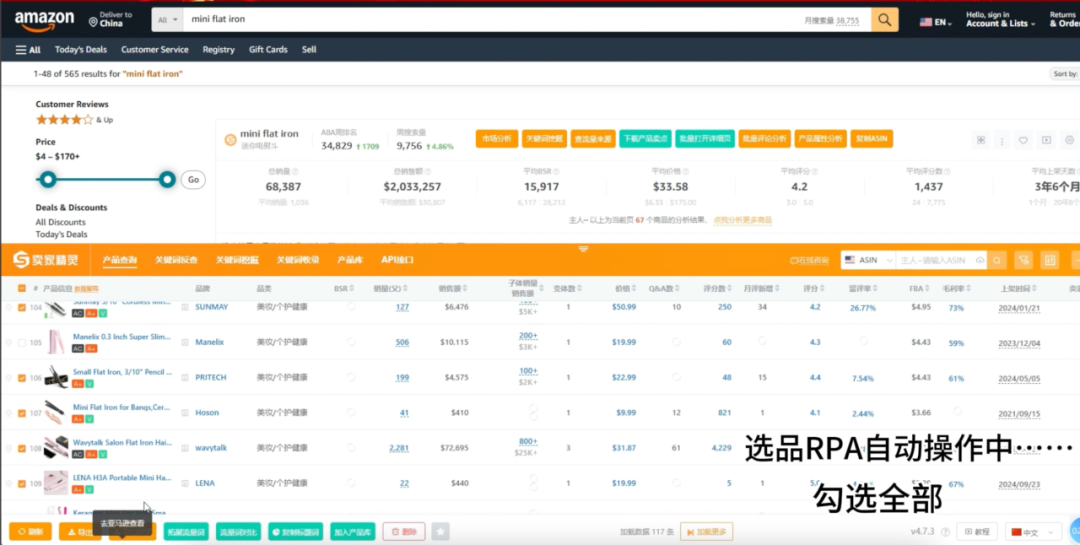Uncheck the row 109 LENA checkbox
The image size is (1080, 545).
(x=22, y=483)
